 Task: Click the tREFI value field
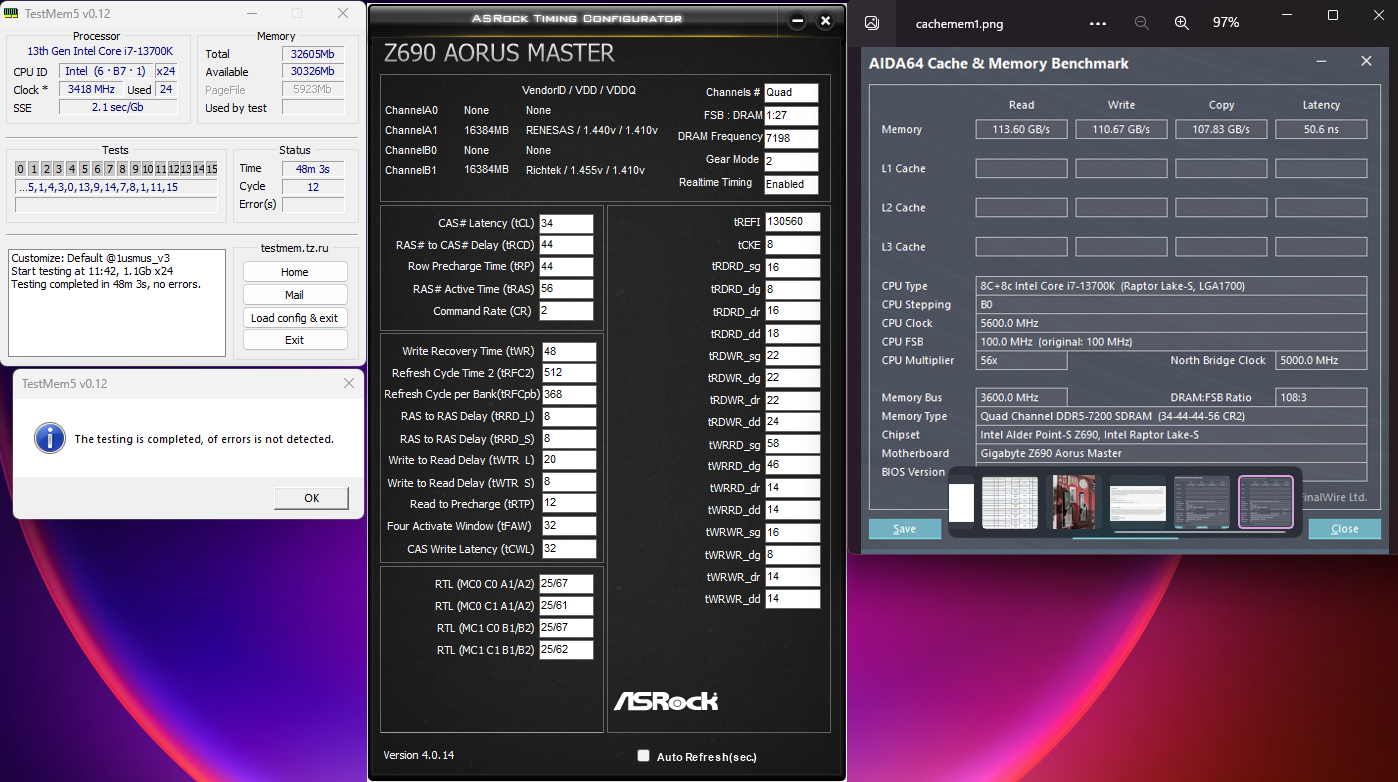pos(792,222)
